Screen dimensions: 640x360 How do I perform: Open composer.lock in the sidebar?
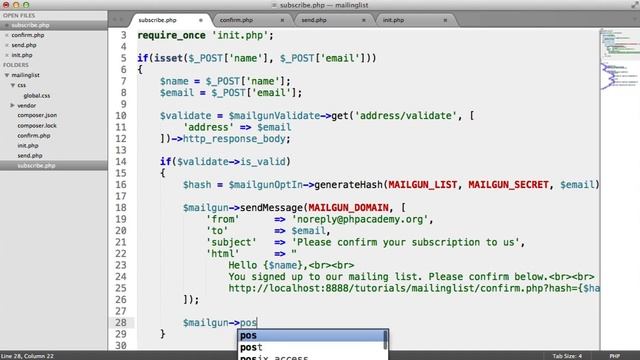click(x=37, y=126)
